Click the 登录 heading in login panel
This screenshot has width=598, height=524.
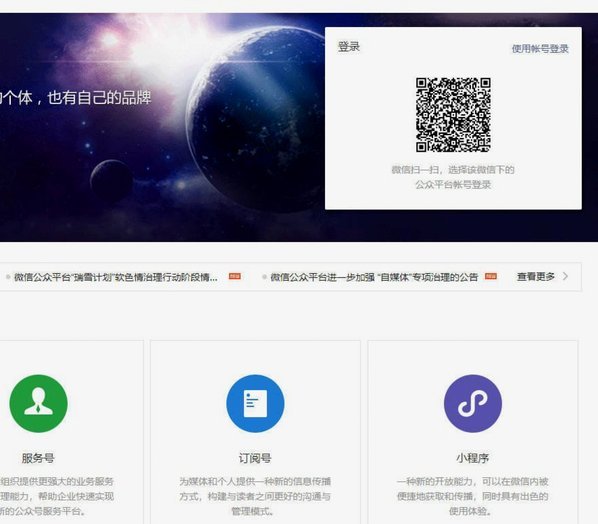(349, 47)
